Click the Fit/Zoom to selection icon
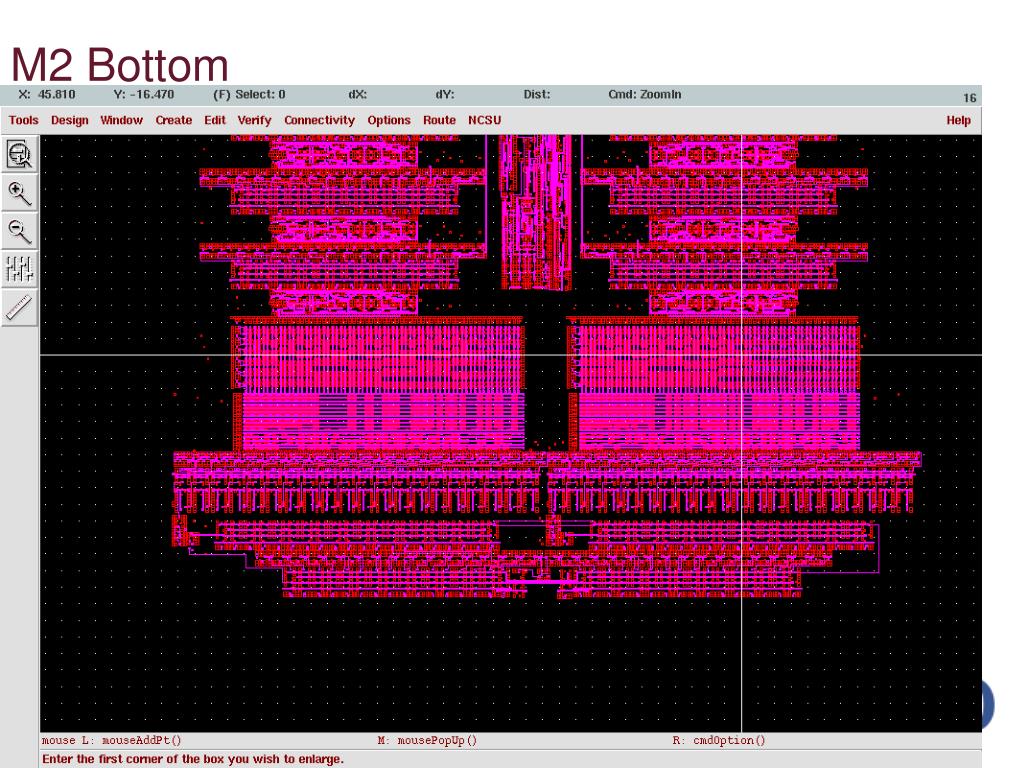 [20, 154]
